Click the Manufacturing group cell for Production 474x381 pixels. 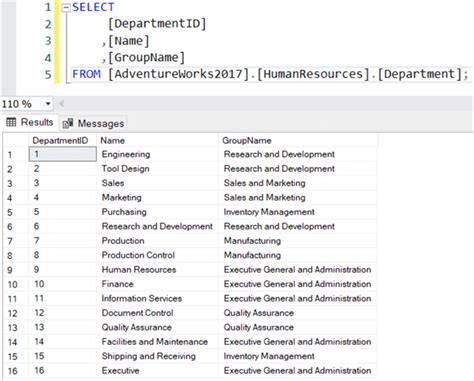[298, 241]
